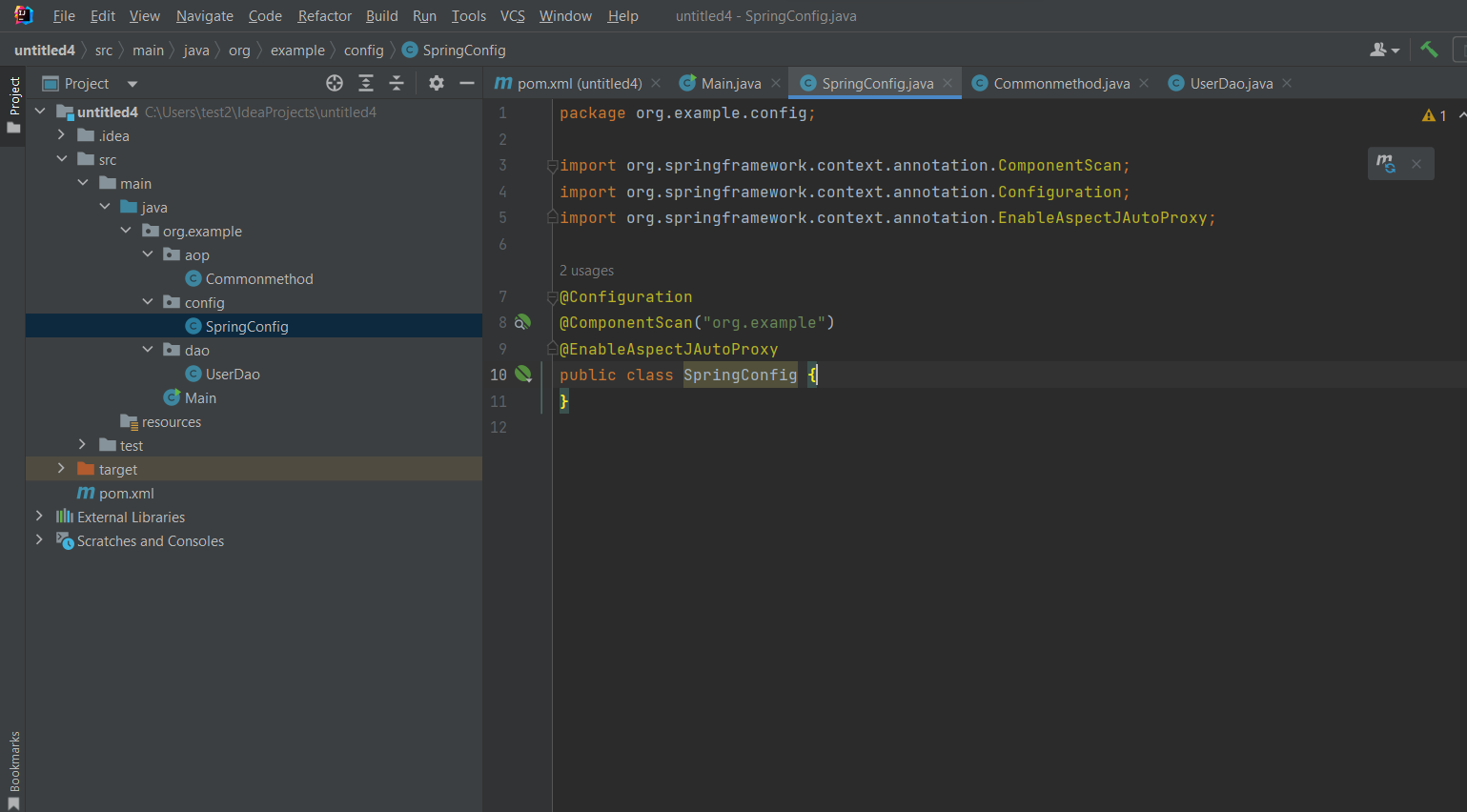The width and height of the screenshot is (1467, 812).
Task: Click the Expand All icon in Project panel
Action: coord(366,84)
